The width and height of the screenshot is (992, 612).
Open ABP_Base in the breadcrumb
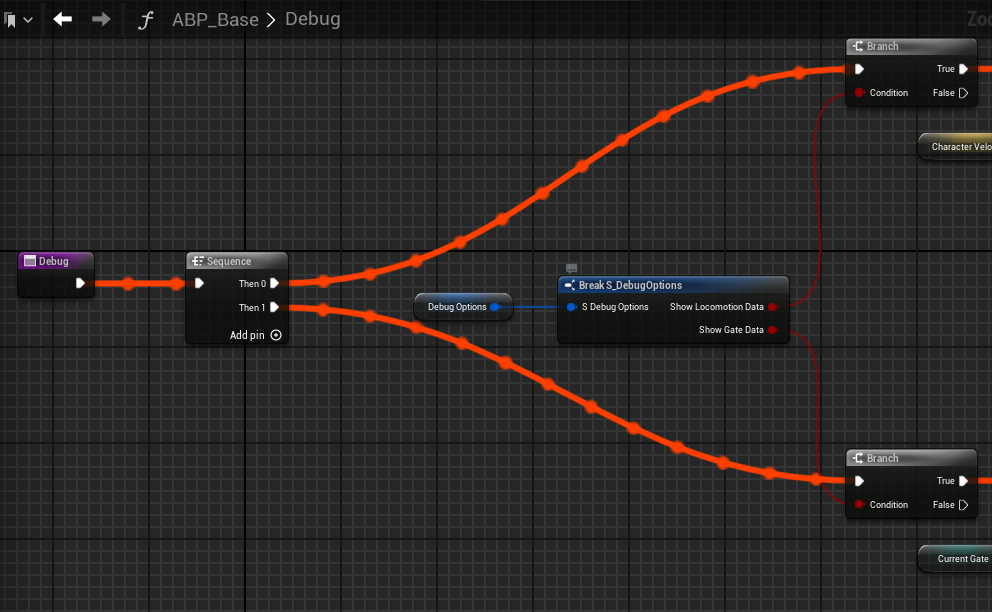click(x=215, y=20)
